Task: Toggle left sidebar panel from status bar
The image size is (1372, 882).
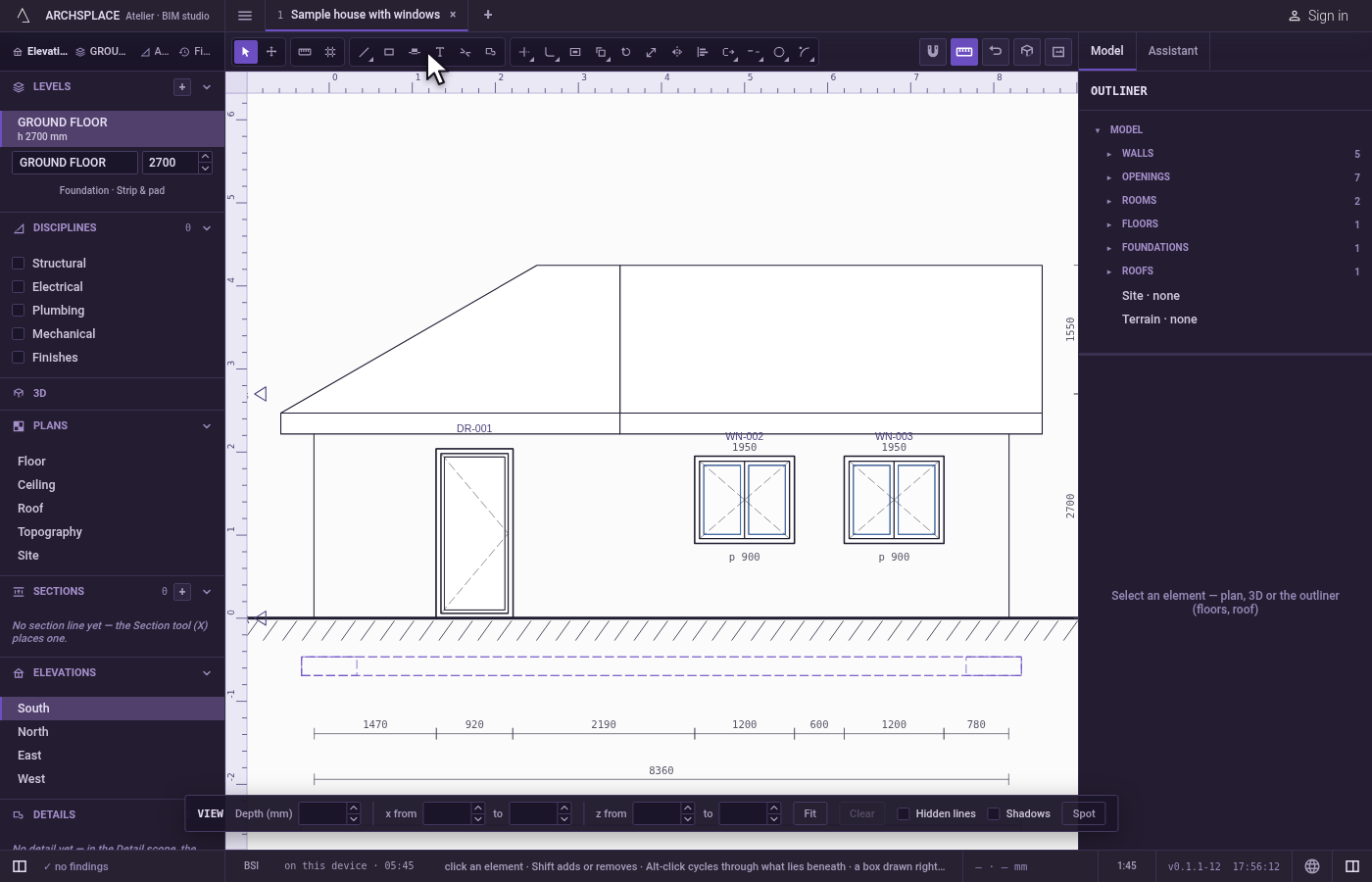Action: tap(20, 866)
